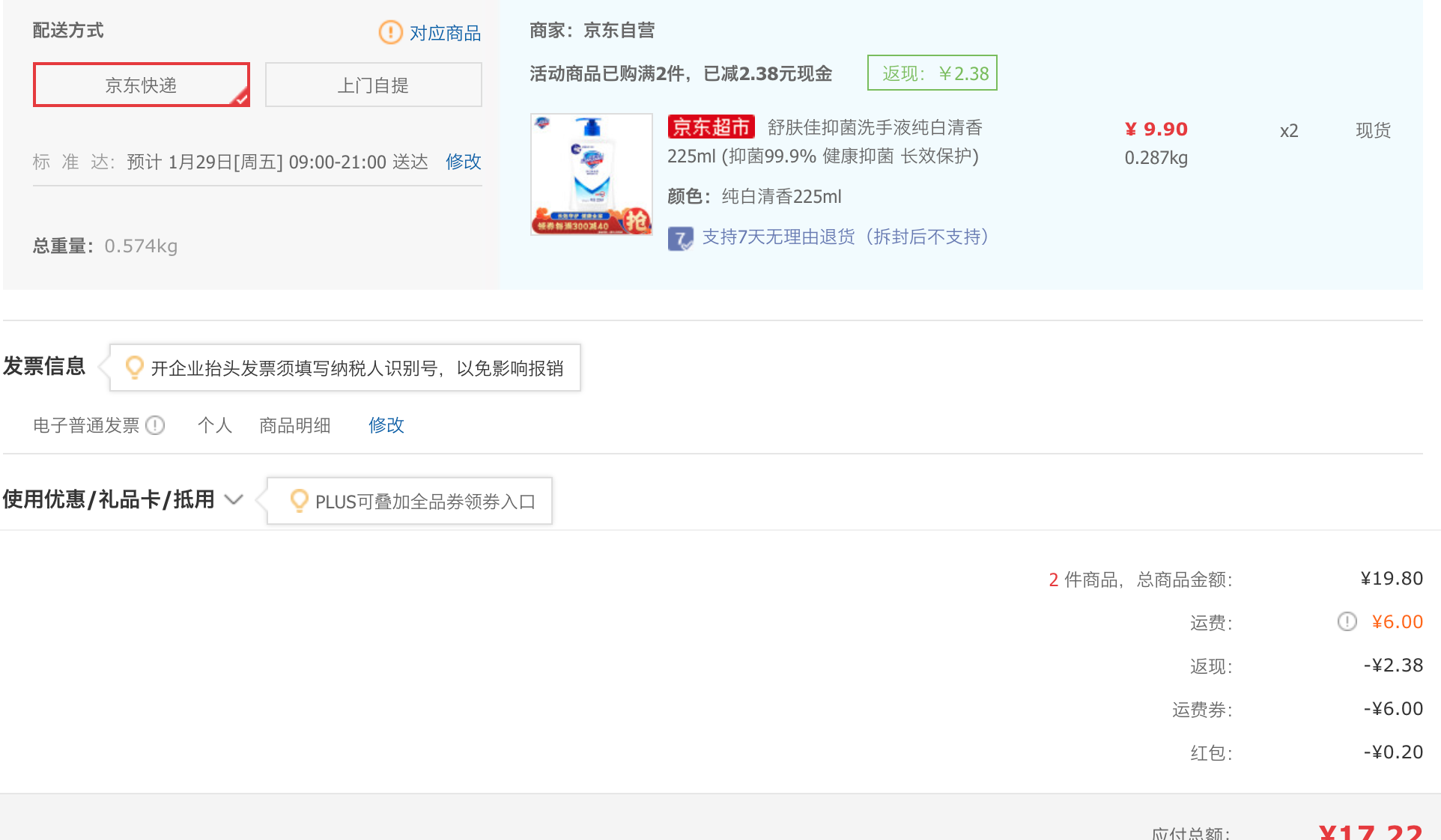Click the 红包 discount -¥0.20
This screenshot has height=840, width=1441.
point(1393,752)
